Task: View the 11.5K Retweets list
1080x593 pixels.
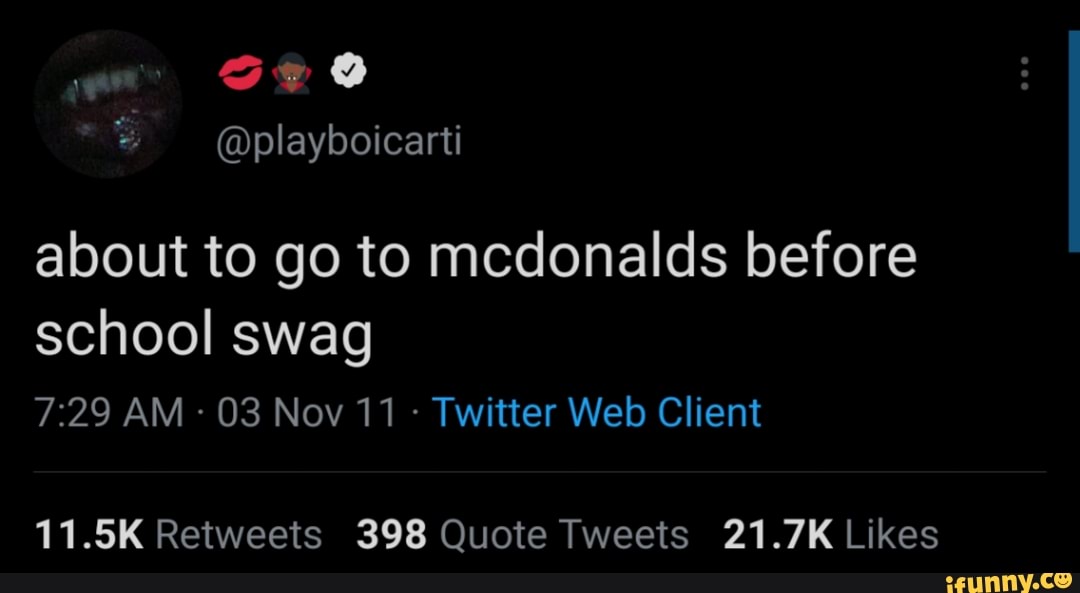Action: tap(177, 533)
